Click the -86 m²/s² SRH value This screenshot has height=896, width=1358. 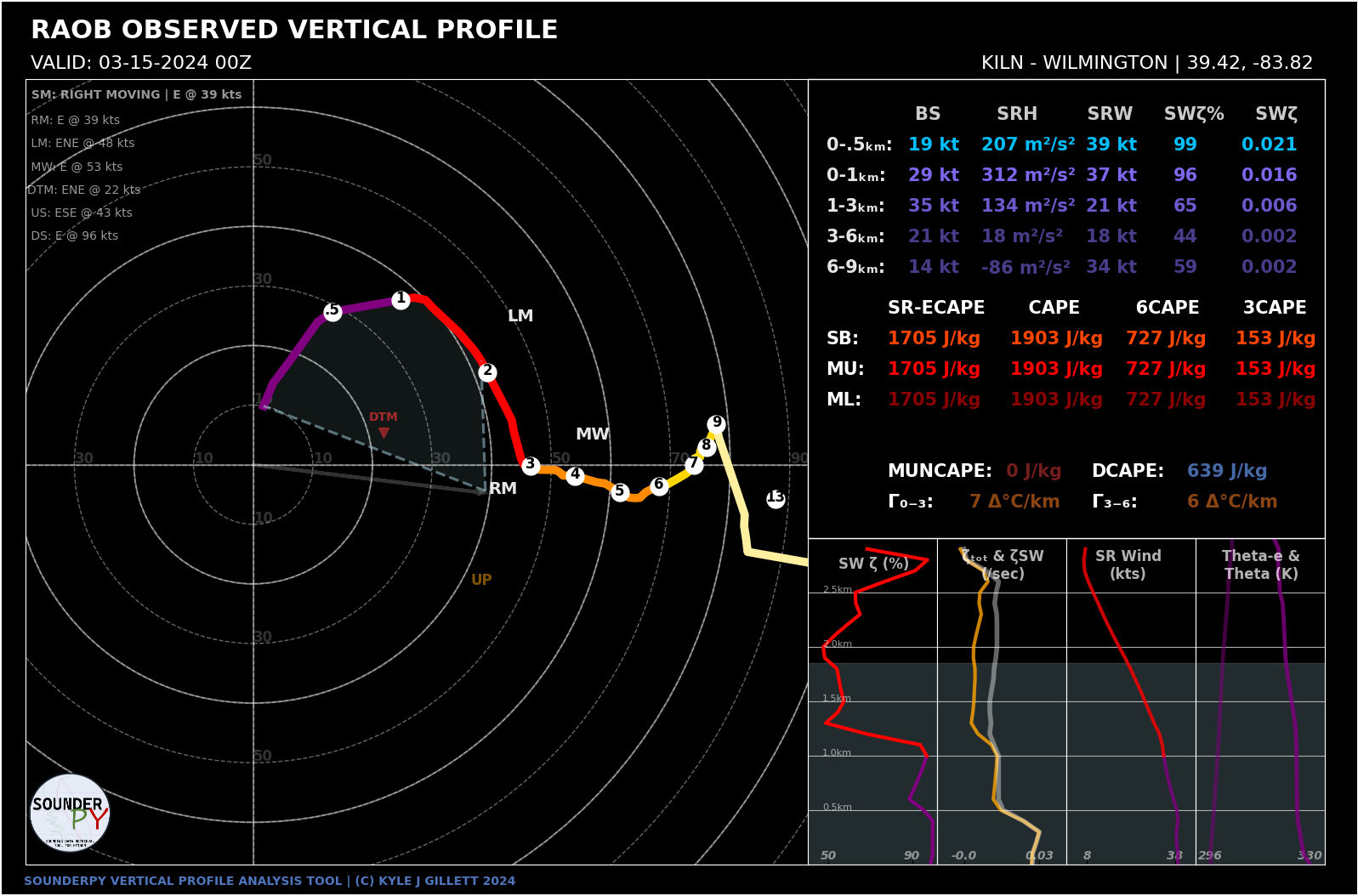tap(1026, 267)
